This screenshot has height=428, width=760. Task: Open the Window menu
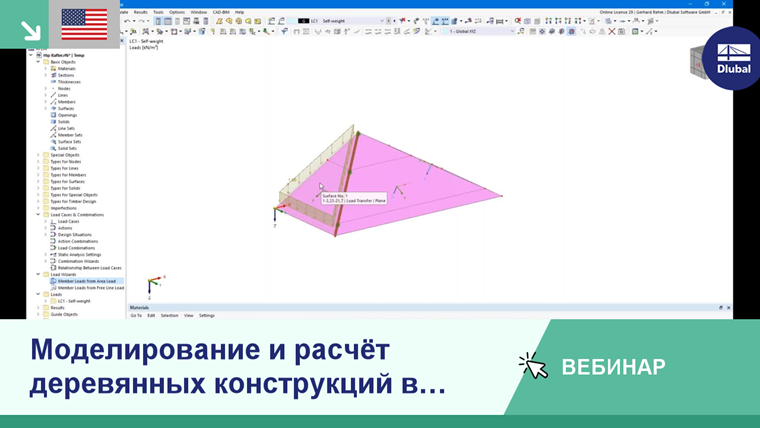pos(199,12)
